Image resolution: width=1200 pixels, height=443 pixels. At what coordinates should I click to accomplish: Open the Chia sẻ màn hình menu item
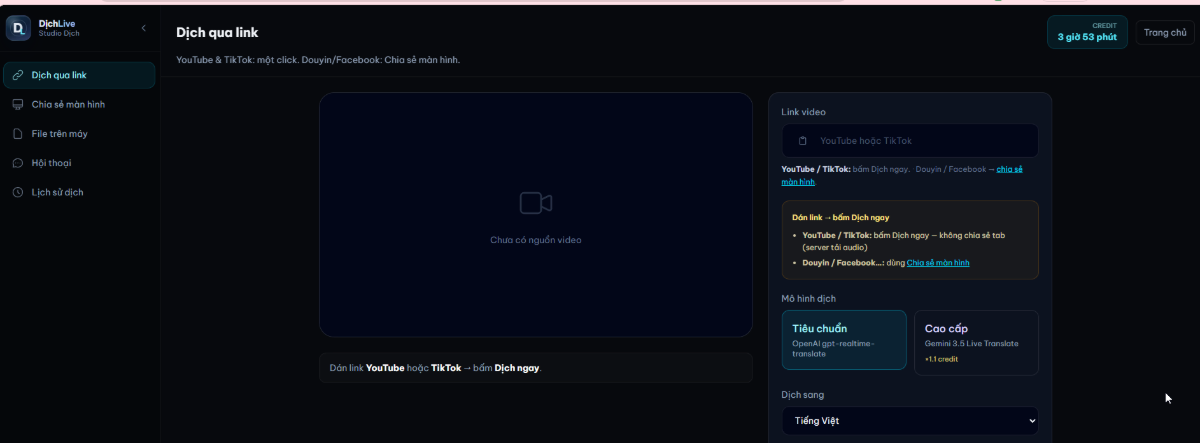coord(79,104)
